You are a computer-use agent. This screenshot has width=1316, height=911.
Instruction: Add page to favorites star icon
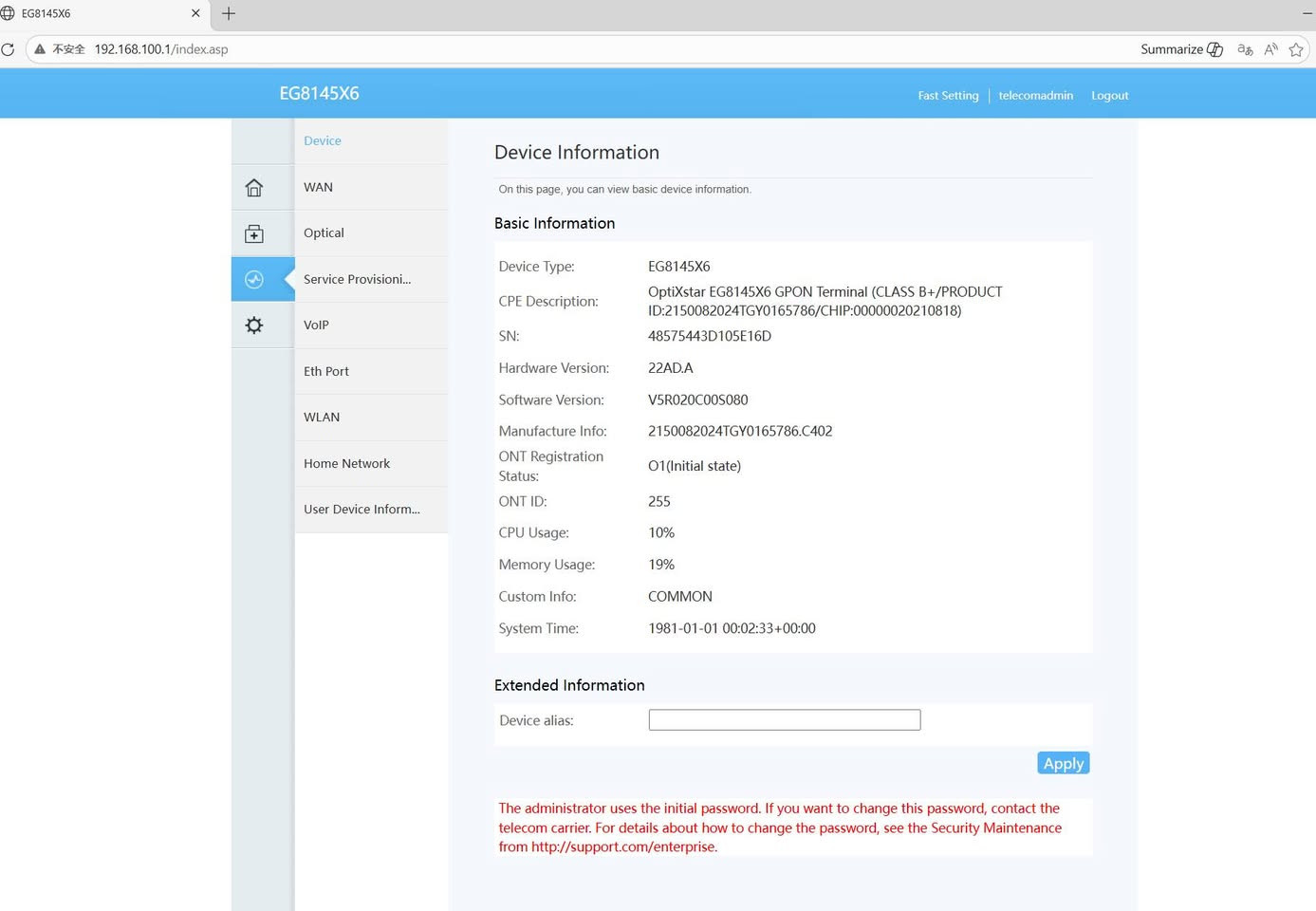click(x=1296, y=49)
